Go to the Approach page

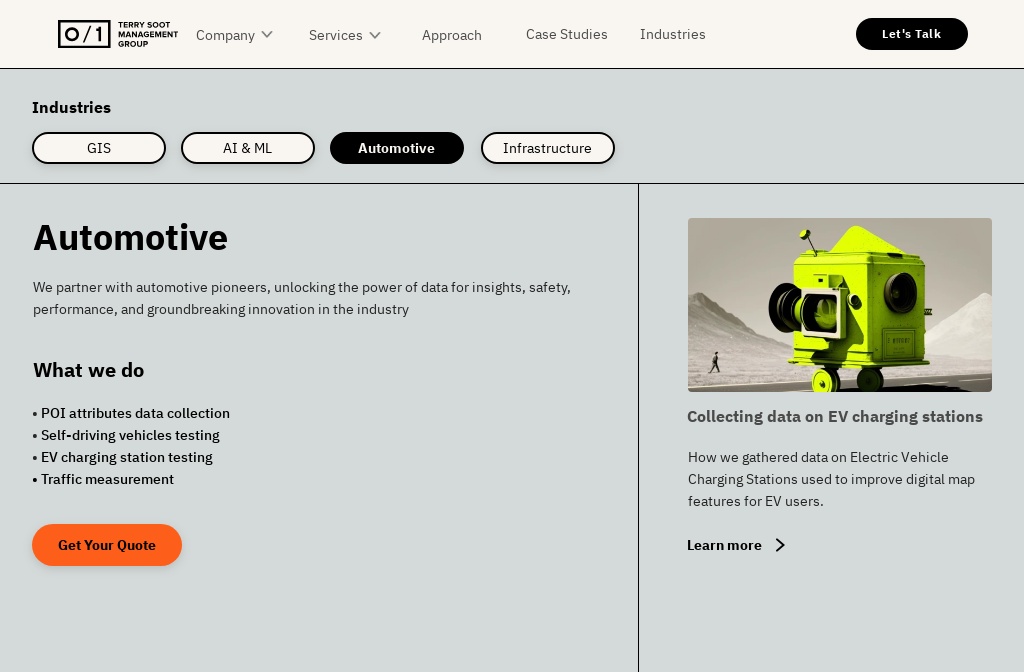coord(451,35)
